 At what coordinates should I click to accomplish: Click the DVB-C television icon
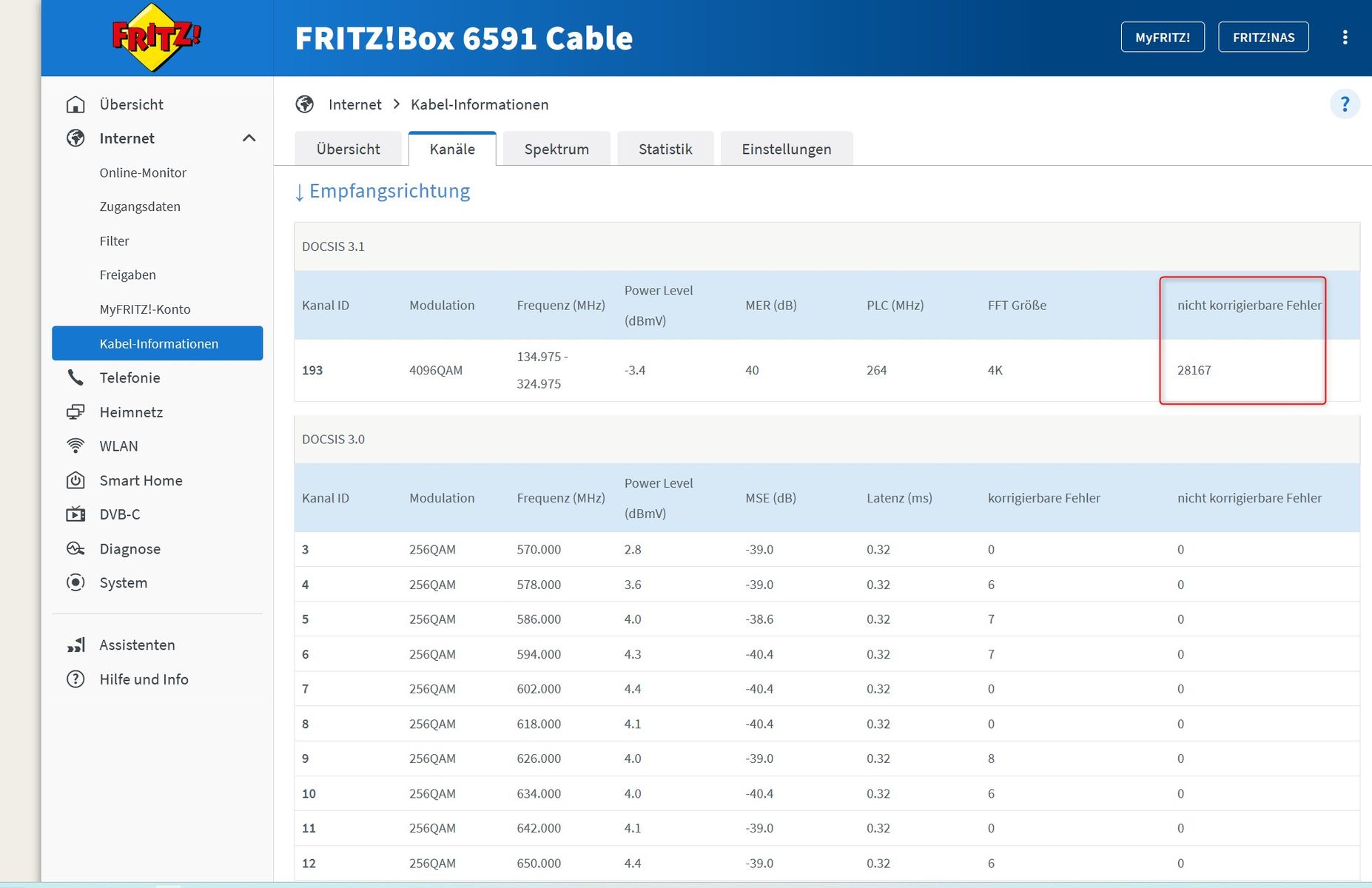75,514
